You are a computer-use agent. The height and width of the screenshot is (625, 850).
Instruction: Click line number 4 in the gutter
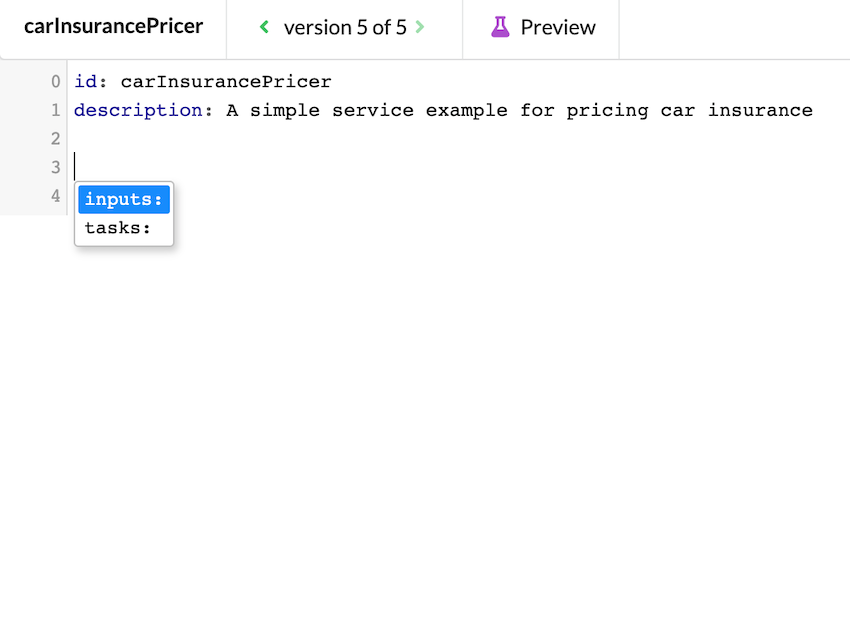(x=56, y=196)
